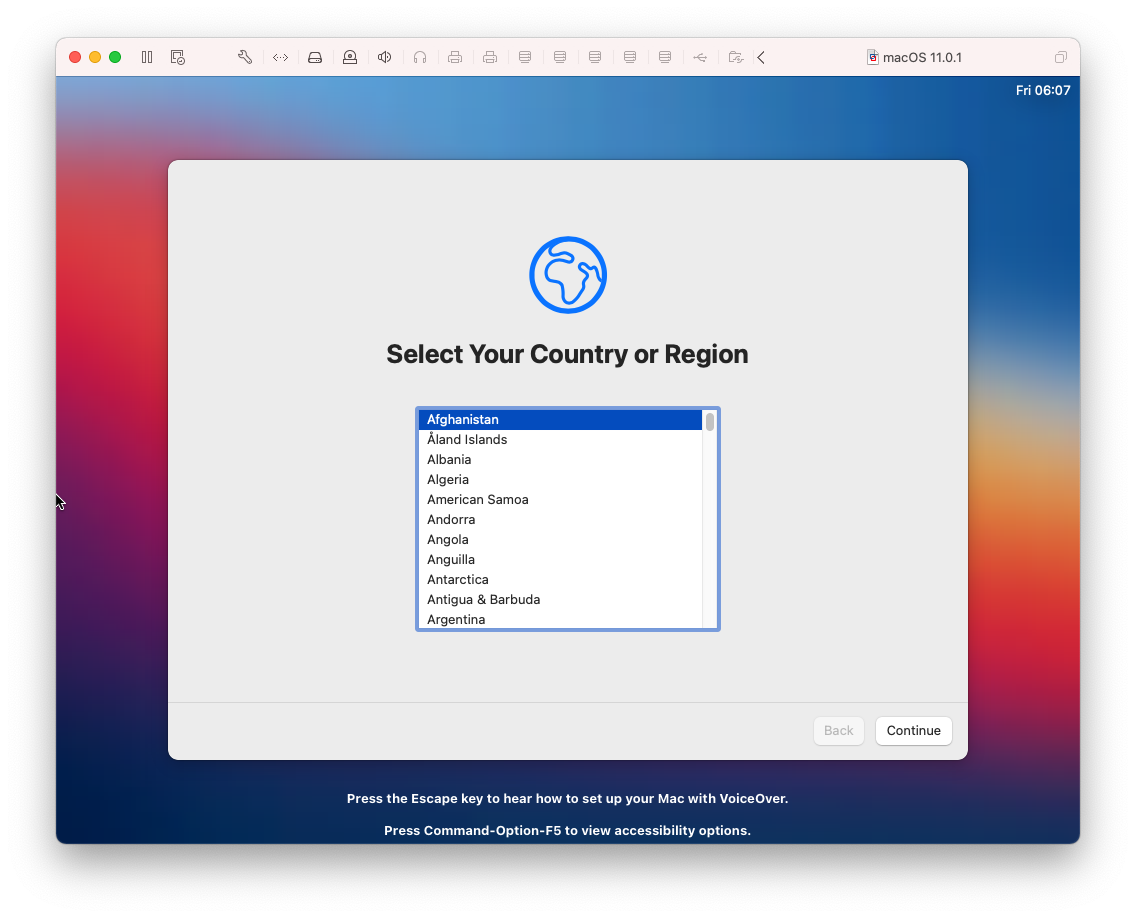Select Åland Islands in the country list
The image size is (1136, 918).
(466, 439)
